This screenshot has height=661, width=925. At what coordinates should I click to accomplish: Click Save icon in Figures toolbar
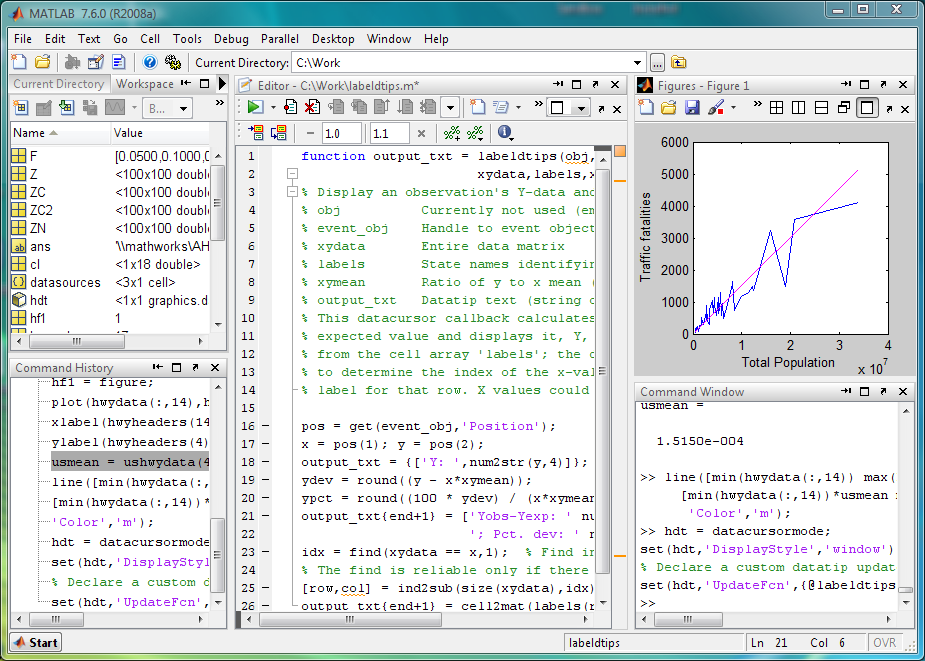690,107
